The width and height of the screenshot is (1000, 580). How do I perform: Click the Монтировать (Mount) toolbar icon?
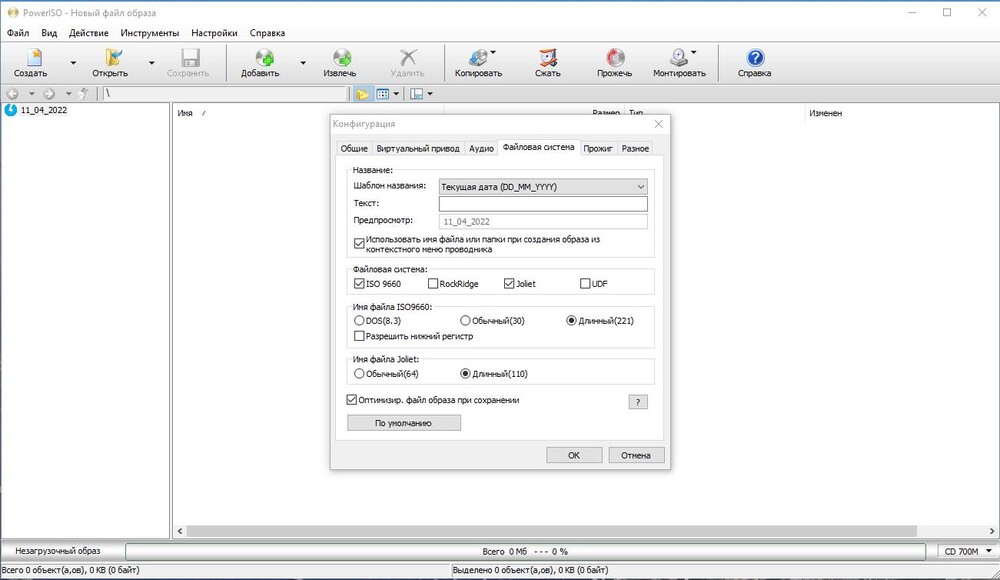click(x=679, y=59)
